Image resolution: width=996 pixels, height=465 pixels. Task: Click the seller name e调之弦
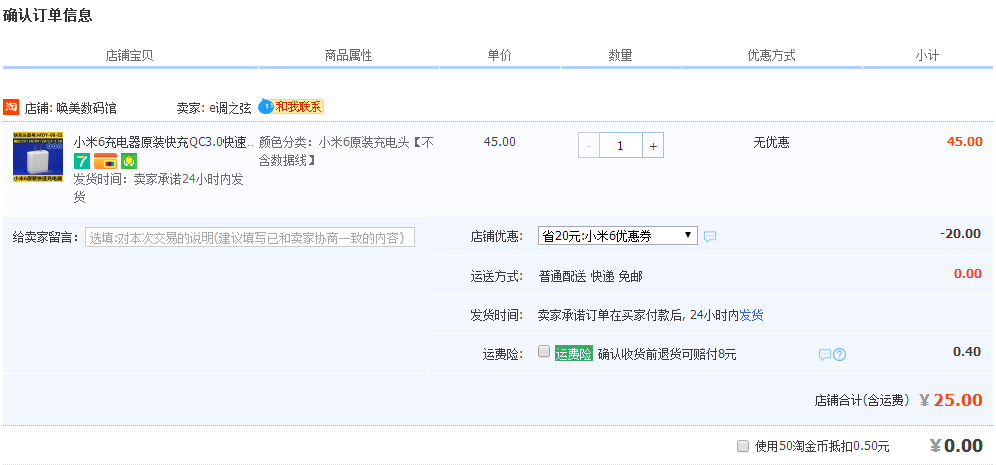[x=231, y=108]
